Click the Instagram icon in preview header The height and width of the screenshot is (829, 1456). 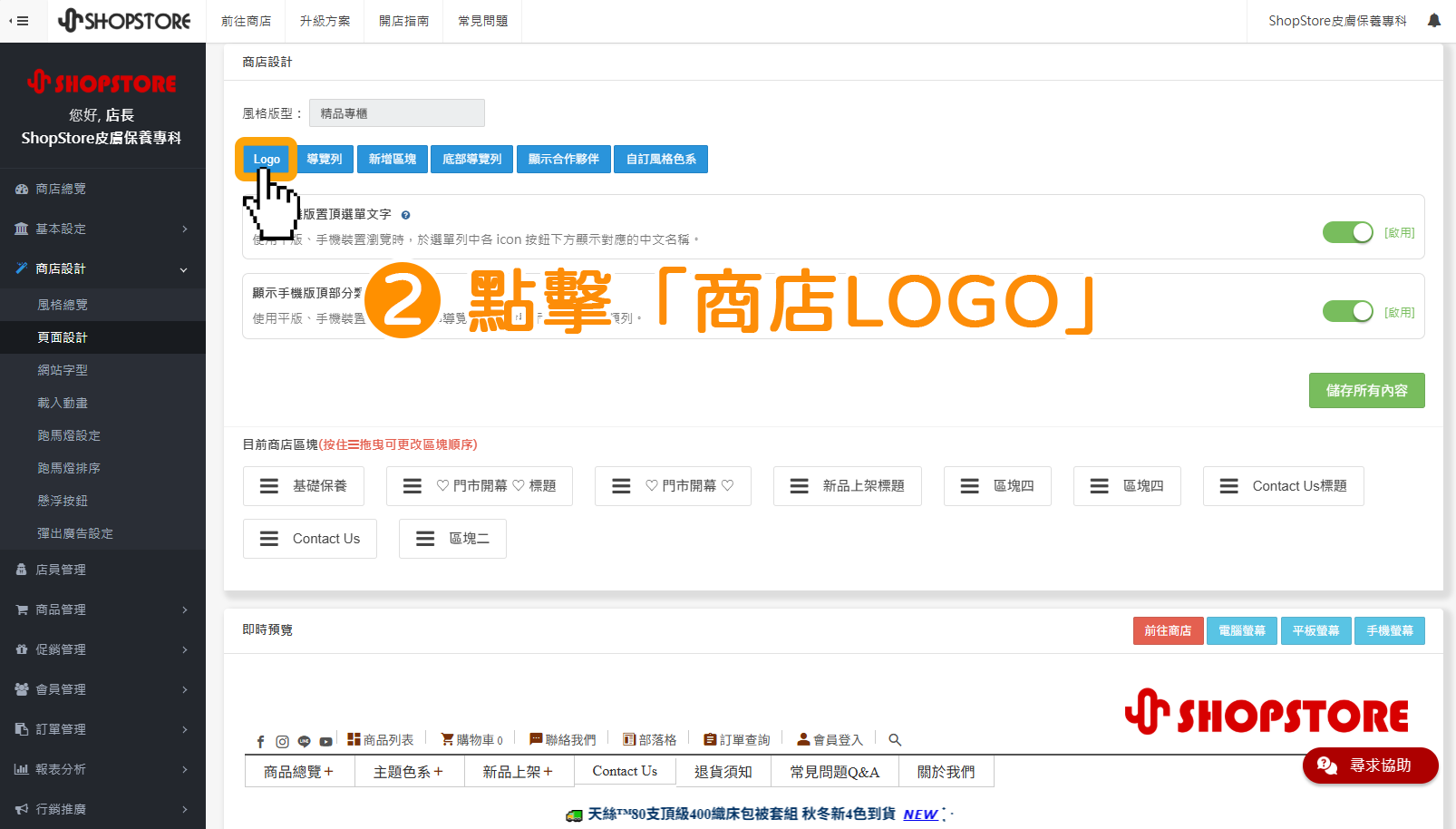tap(282, 740)
